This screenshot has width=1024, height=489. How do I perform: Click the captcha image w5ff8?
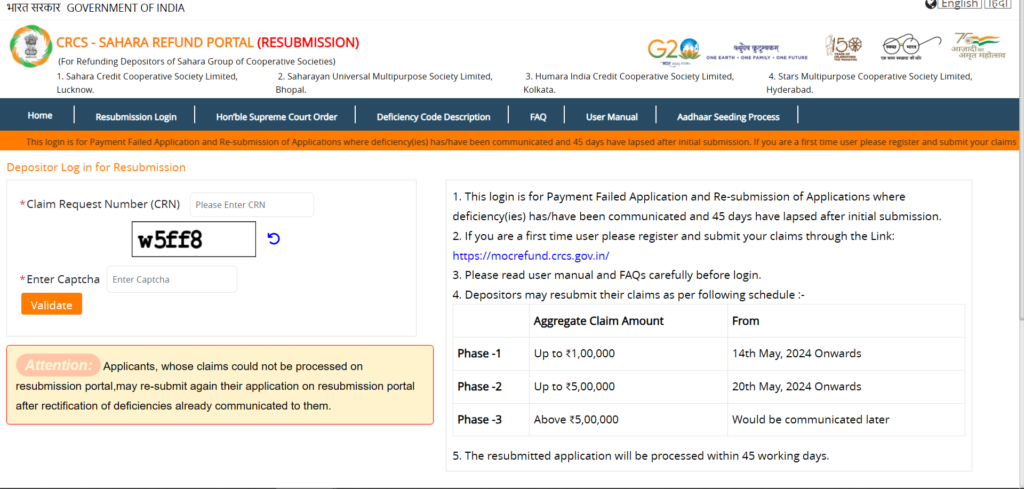tap(194, 240)
